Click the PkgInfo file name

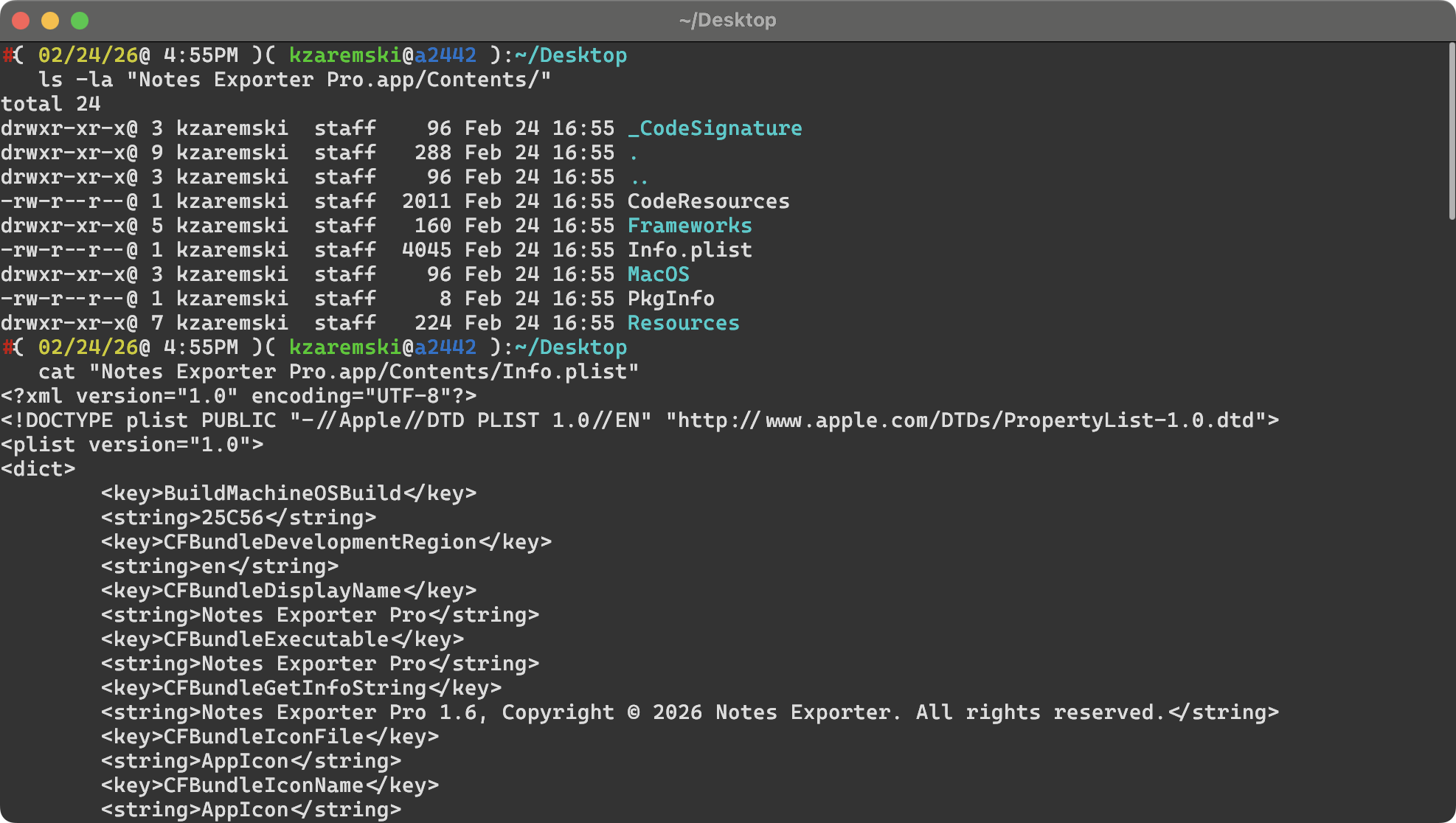670,298
